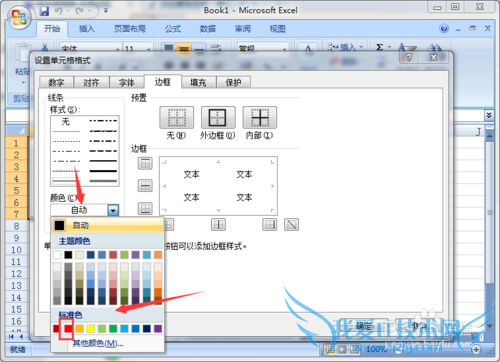Switch to the 对齐 tab
Screen dimensions: 500x362
91,82
